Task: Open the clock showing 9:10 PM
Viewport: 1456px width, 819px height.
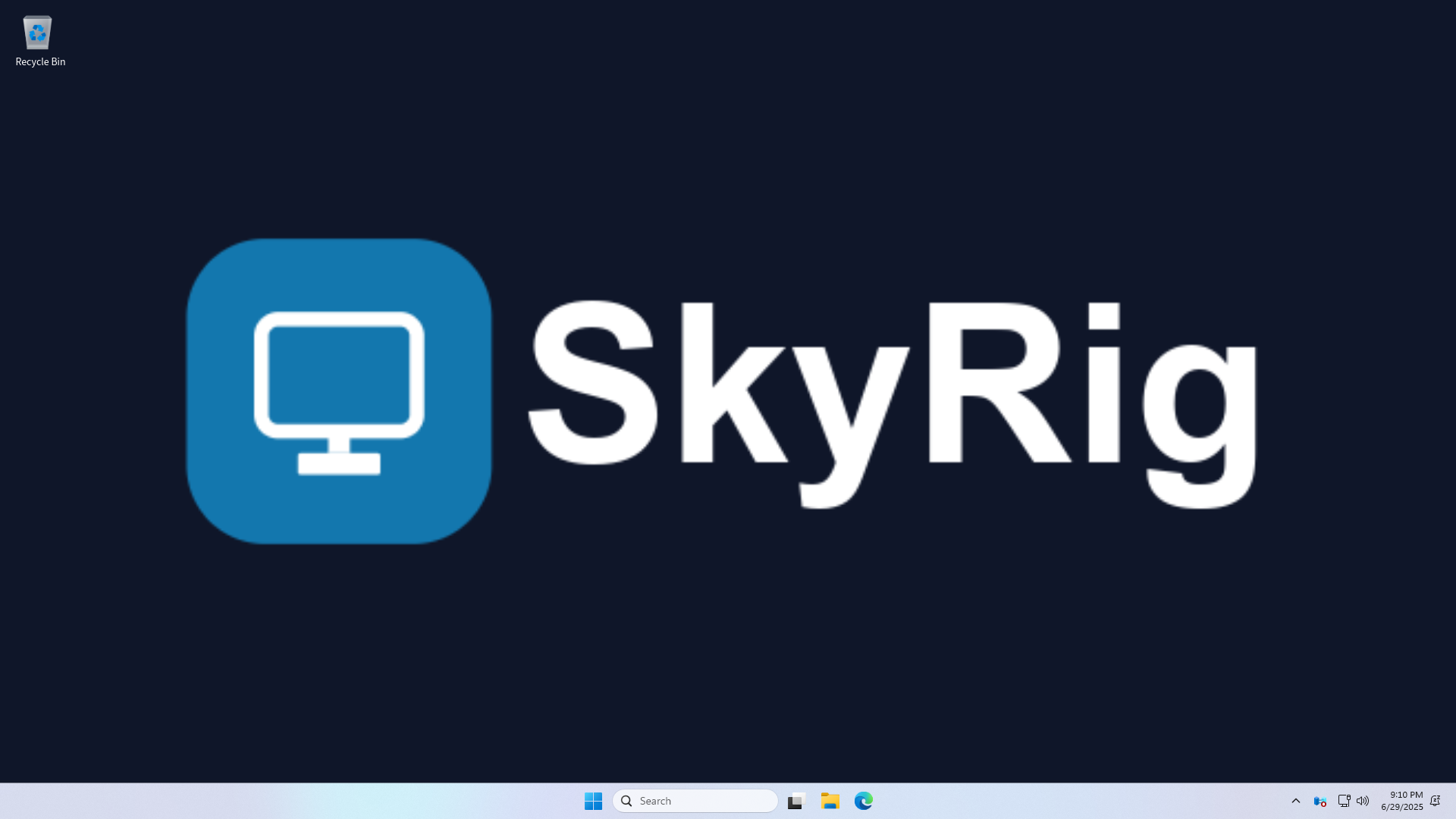Action: (x=1402, y=801)
